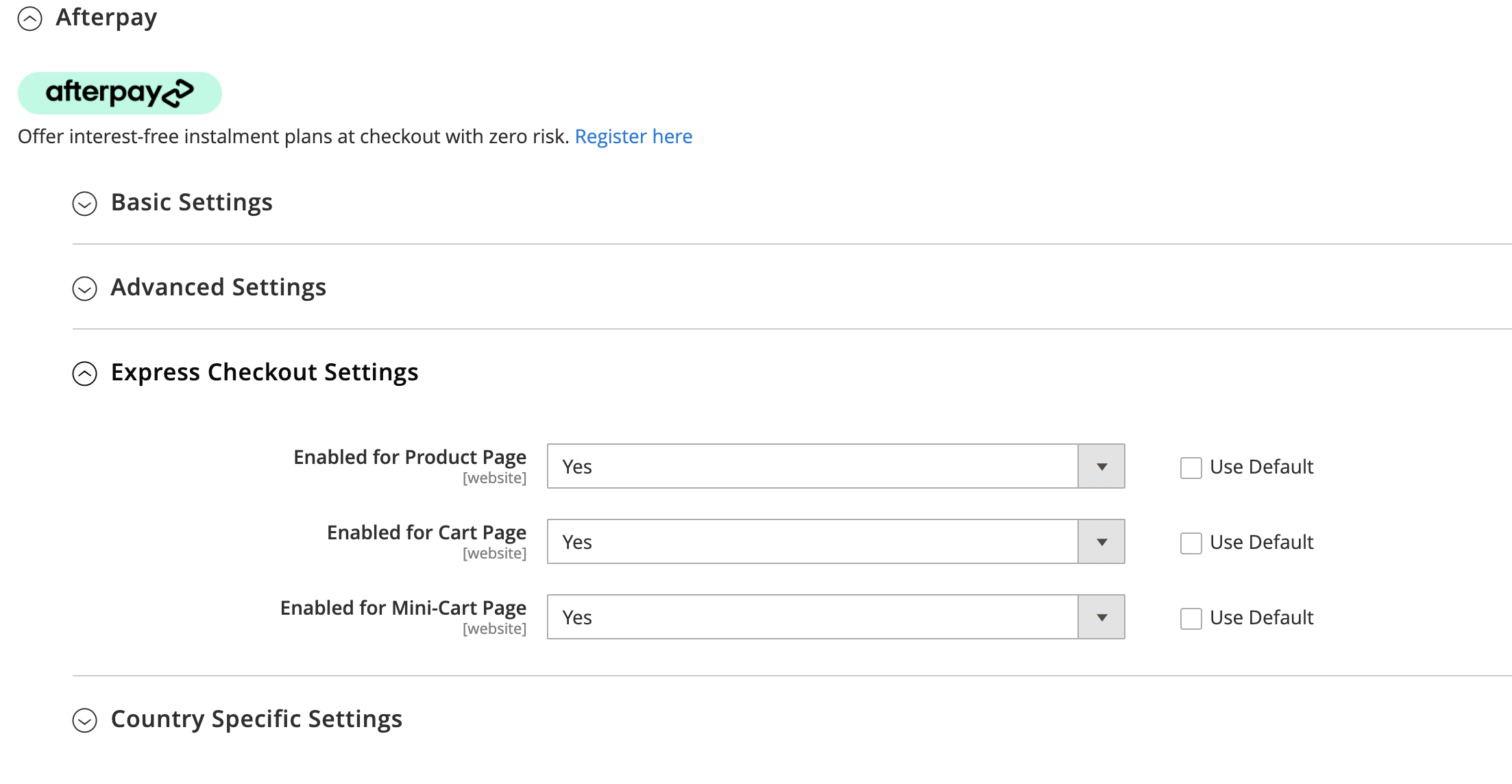Click dropdown arrow for Mini-Cart Page select
Image resolution: width=1512 pixels, height=784 pixels.
click(x=1101, y=617)
